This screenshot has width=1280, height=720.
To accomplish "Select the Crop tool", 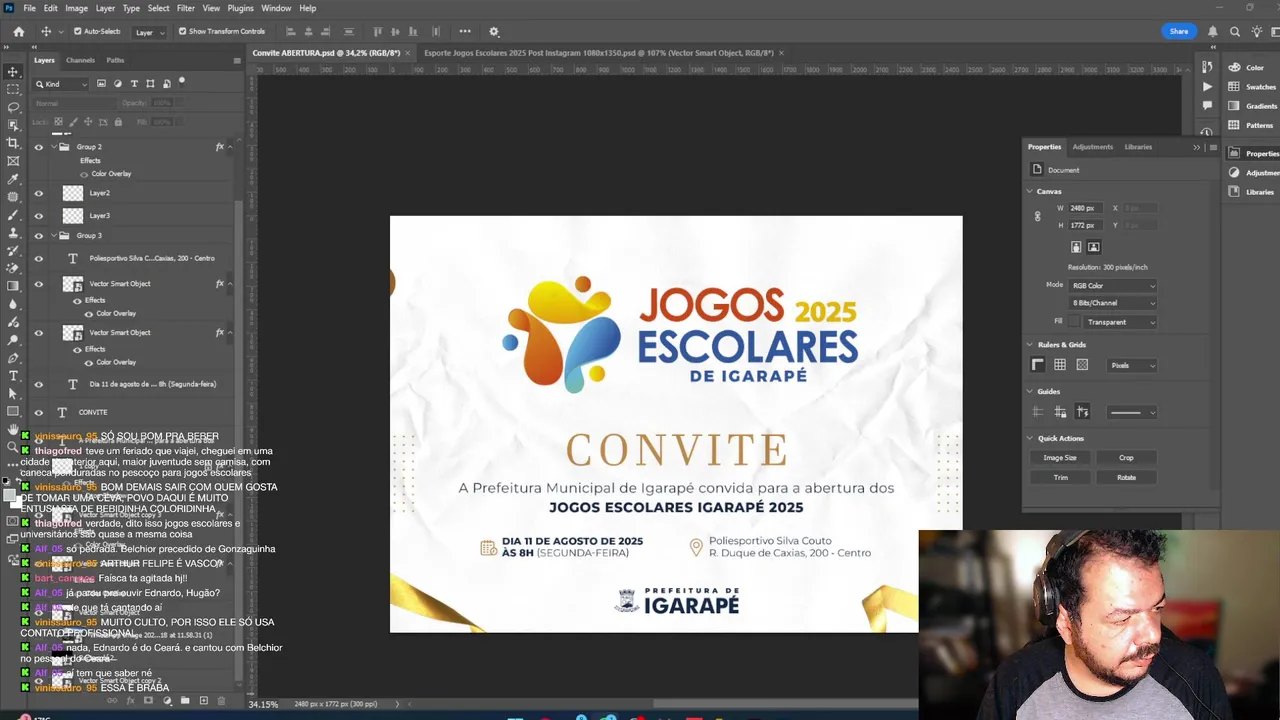I will click(x=13, y=143).
